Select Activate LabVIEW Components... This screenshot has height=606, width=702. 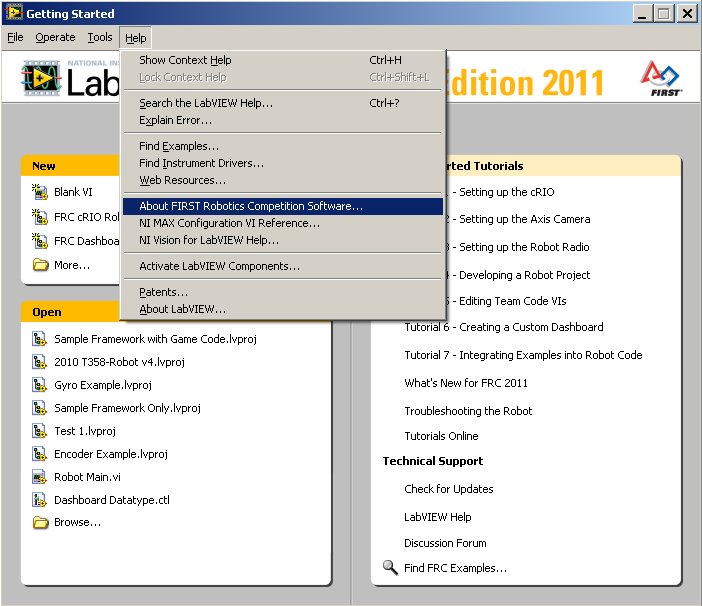click(x=283, y=266)
